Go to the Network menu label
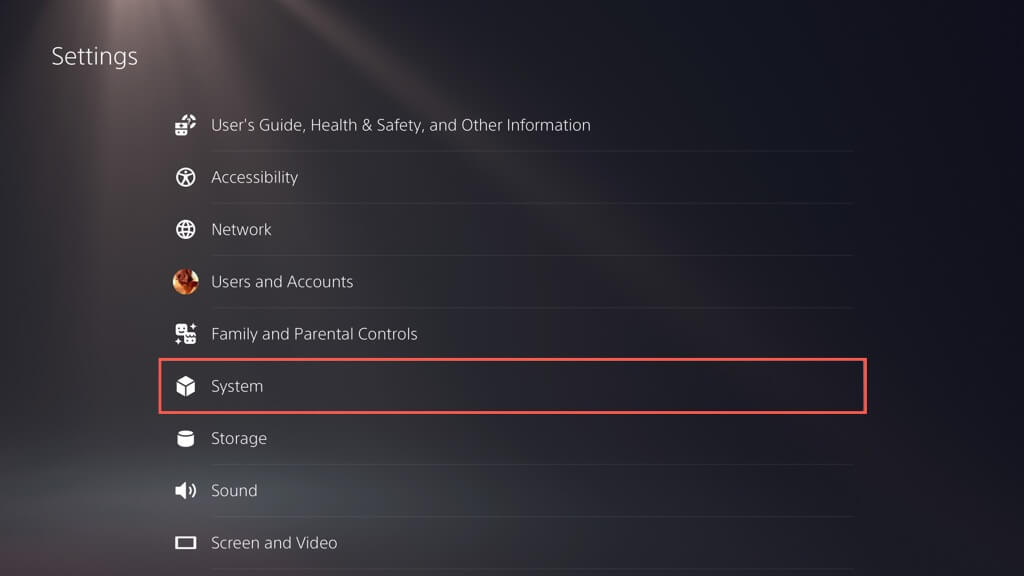Screen dimensions: 1024x576 (x=241, y=229)
